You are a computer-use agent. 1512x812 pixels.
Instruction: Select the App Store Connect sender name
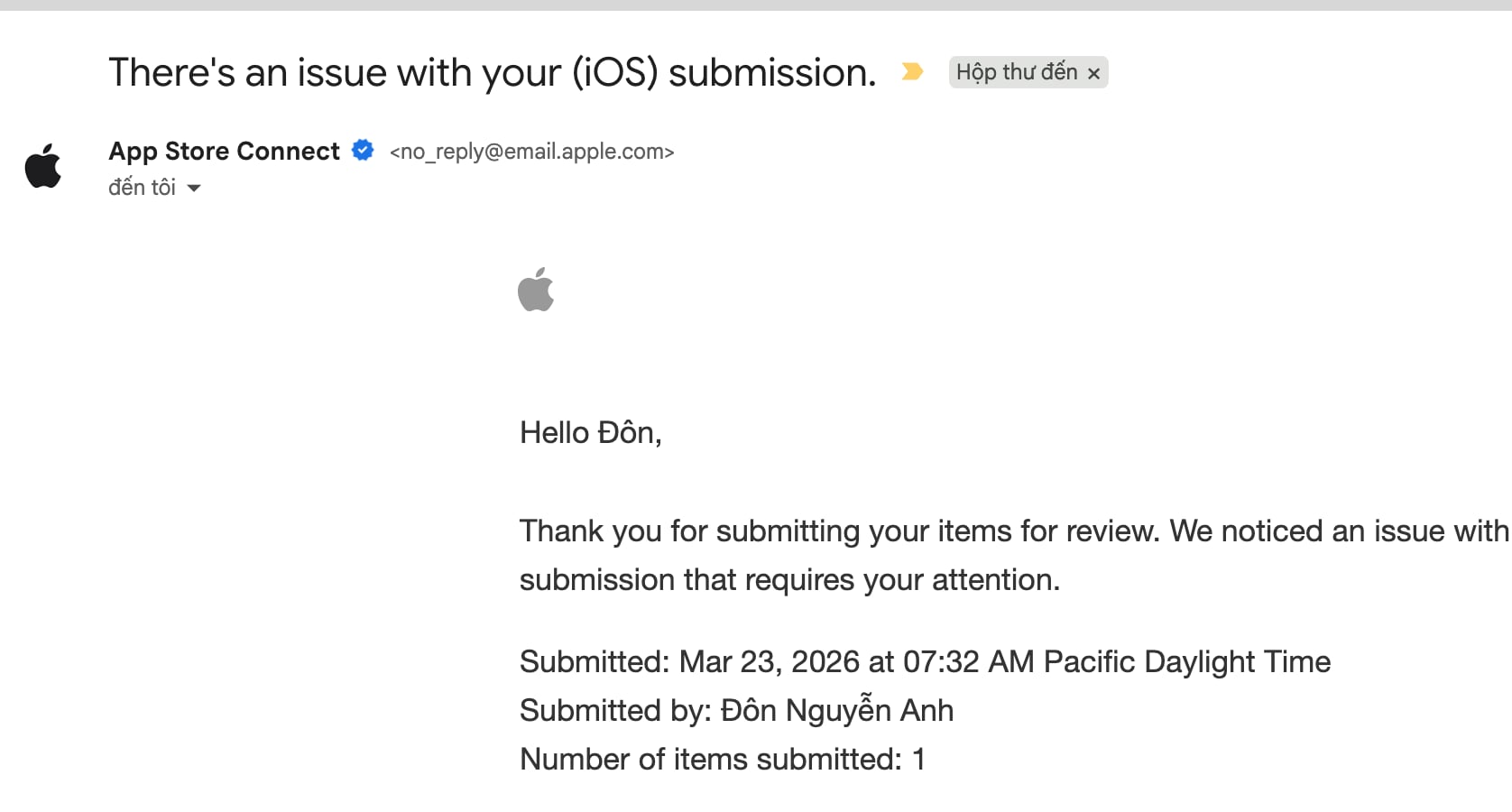coord(224,151)
